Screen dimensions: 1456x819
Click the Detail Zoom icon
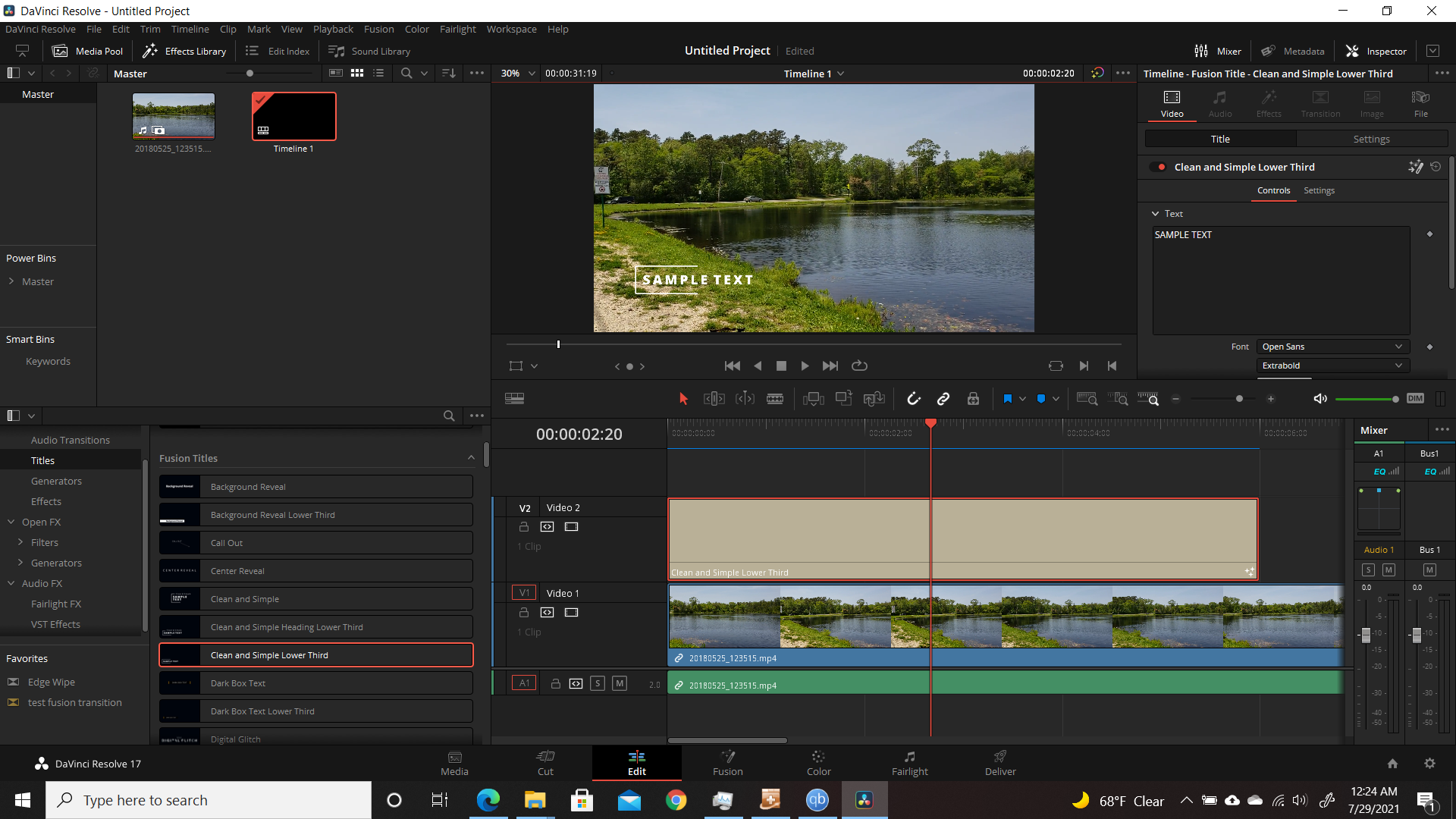pos(1118,399)
